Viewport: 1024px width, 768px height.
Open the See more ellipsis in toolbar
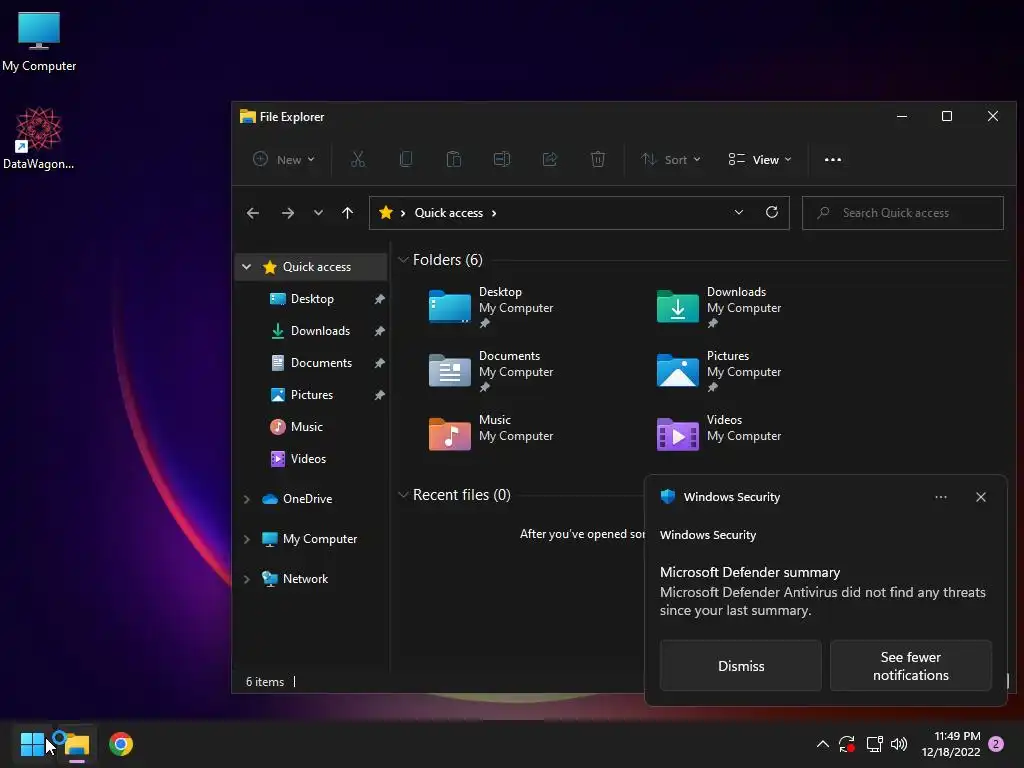833,159
